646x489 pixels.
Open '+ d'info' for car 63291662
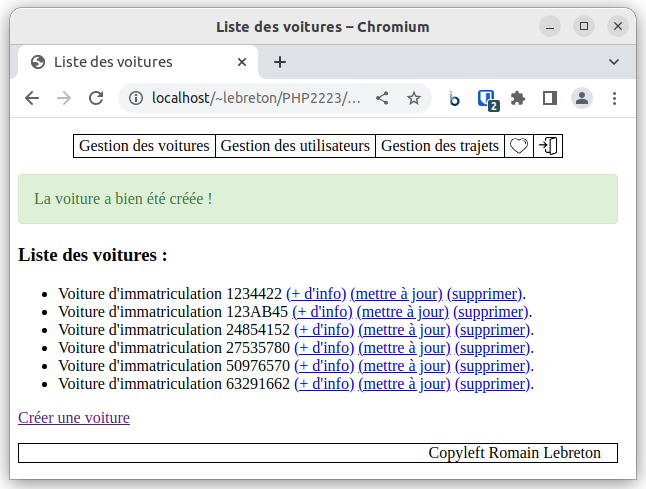[324, 384]
